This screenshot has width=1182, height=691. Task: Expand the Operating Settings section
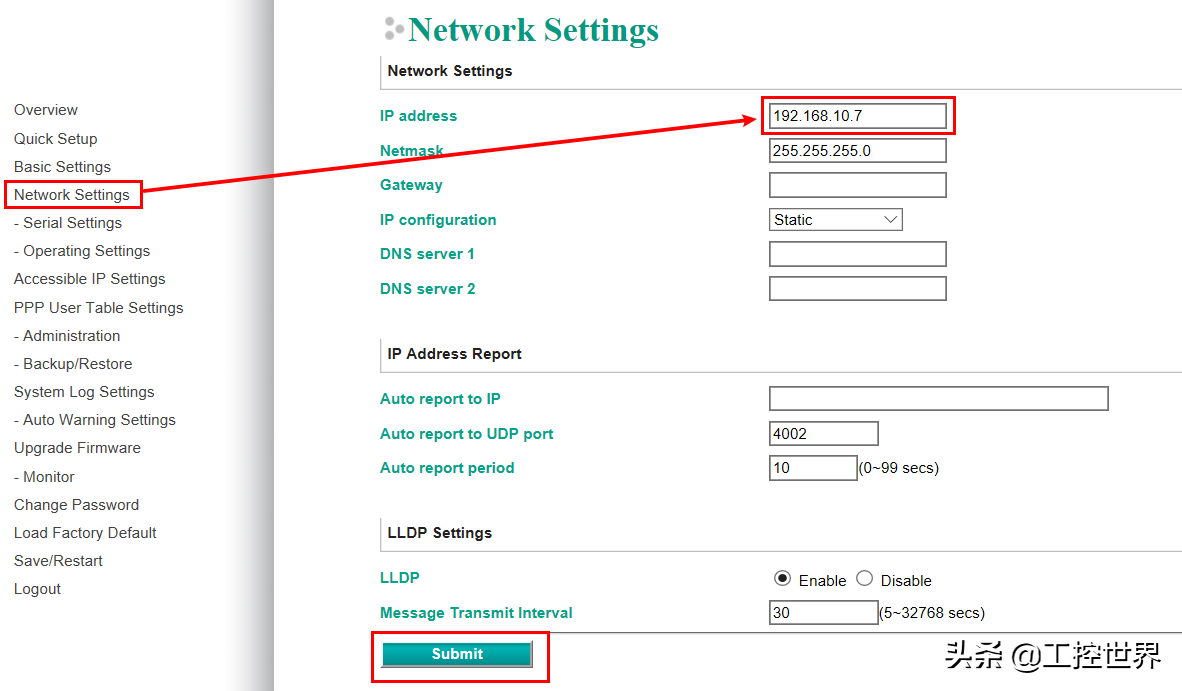point(86,251)
